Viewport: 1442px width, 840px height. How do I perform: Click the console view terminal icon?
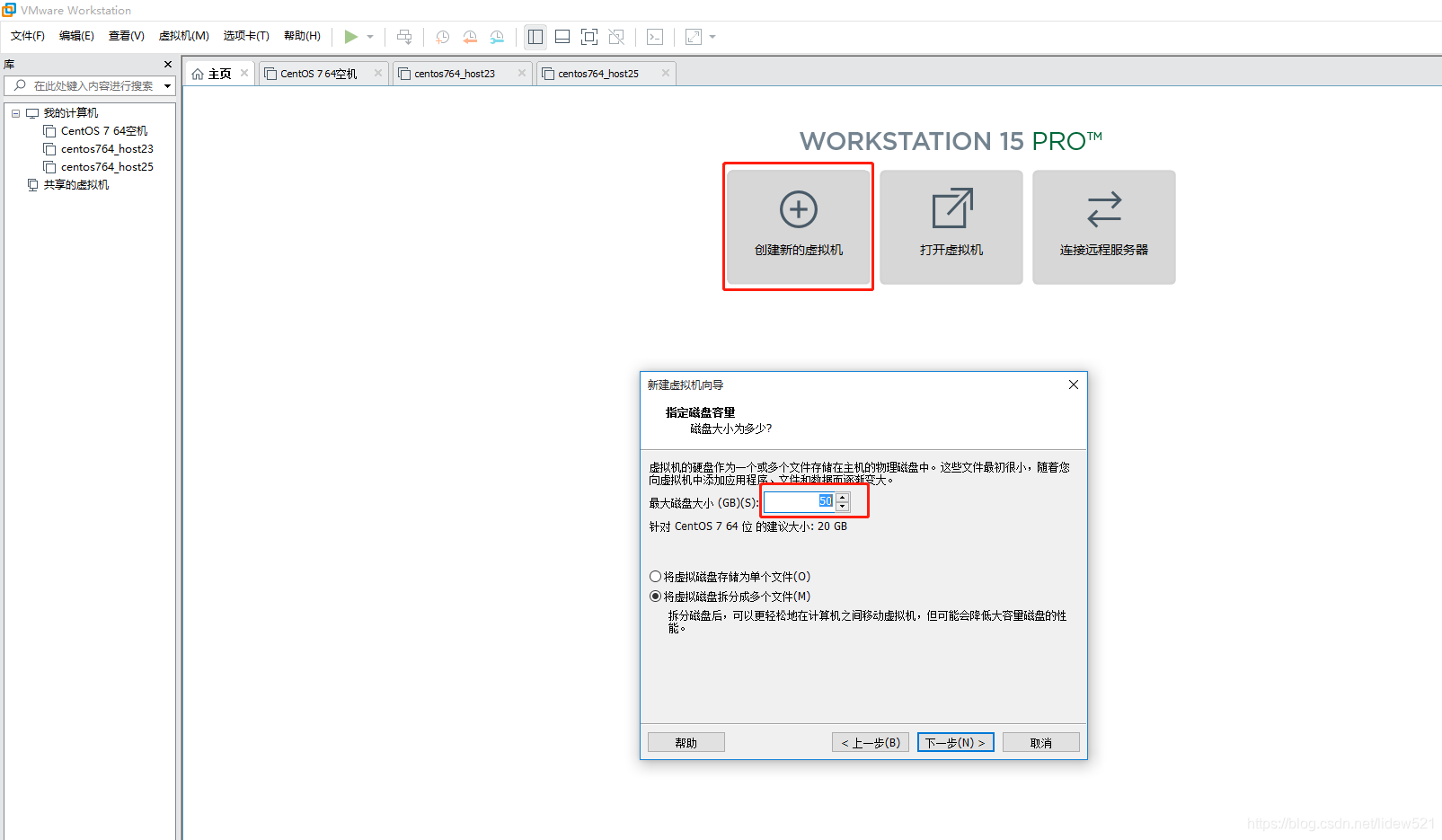(655, 37)
